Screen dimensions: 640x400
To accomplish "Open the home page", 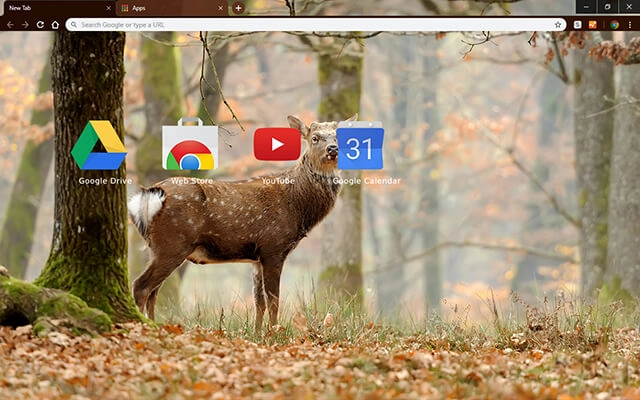I will point(55,25).
